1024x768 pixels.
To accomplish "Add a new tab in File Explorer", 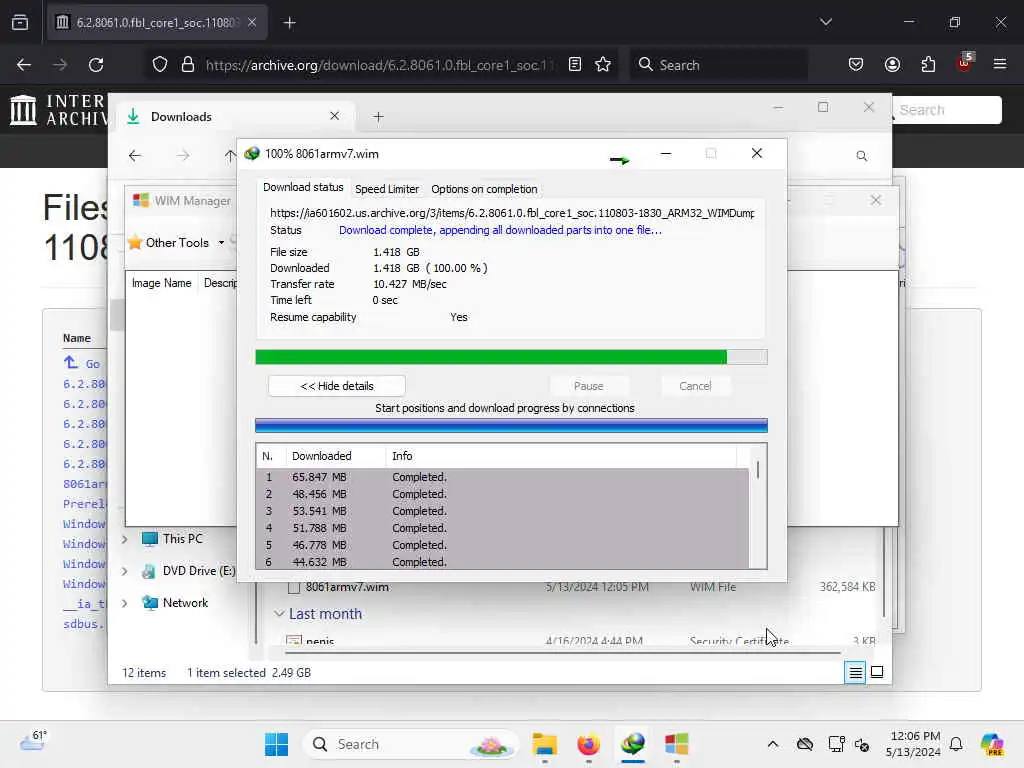I will coord(378,117).
